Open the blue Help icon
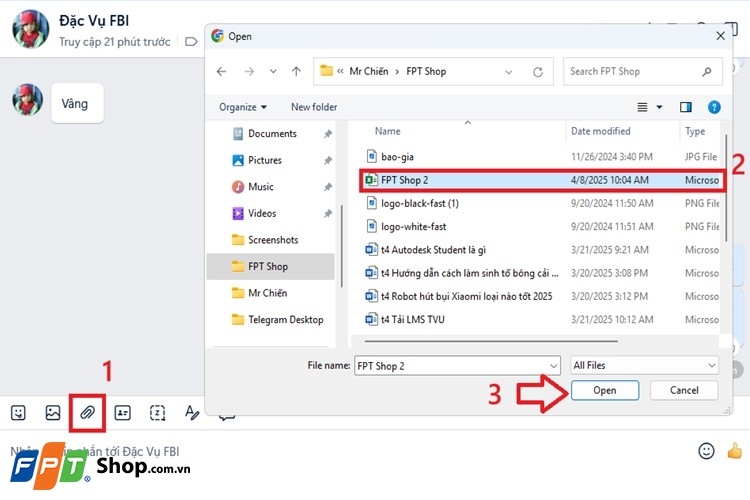The width and height of the screenshot is (750, 500). pyautogui.click(x=714, y=107)
